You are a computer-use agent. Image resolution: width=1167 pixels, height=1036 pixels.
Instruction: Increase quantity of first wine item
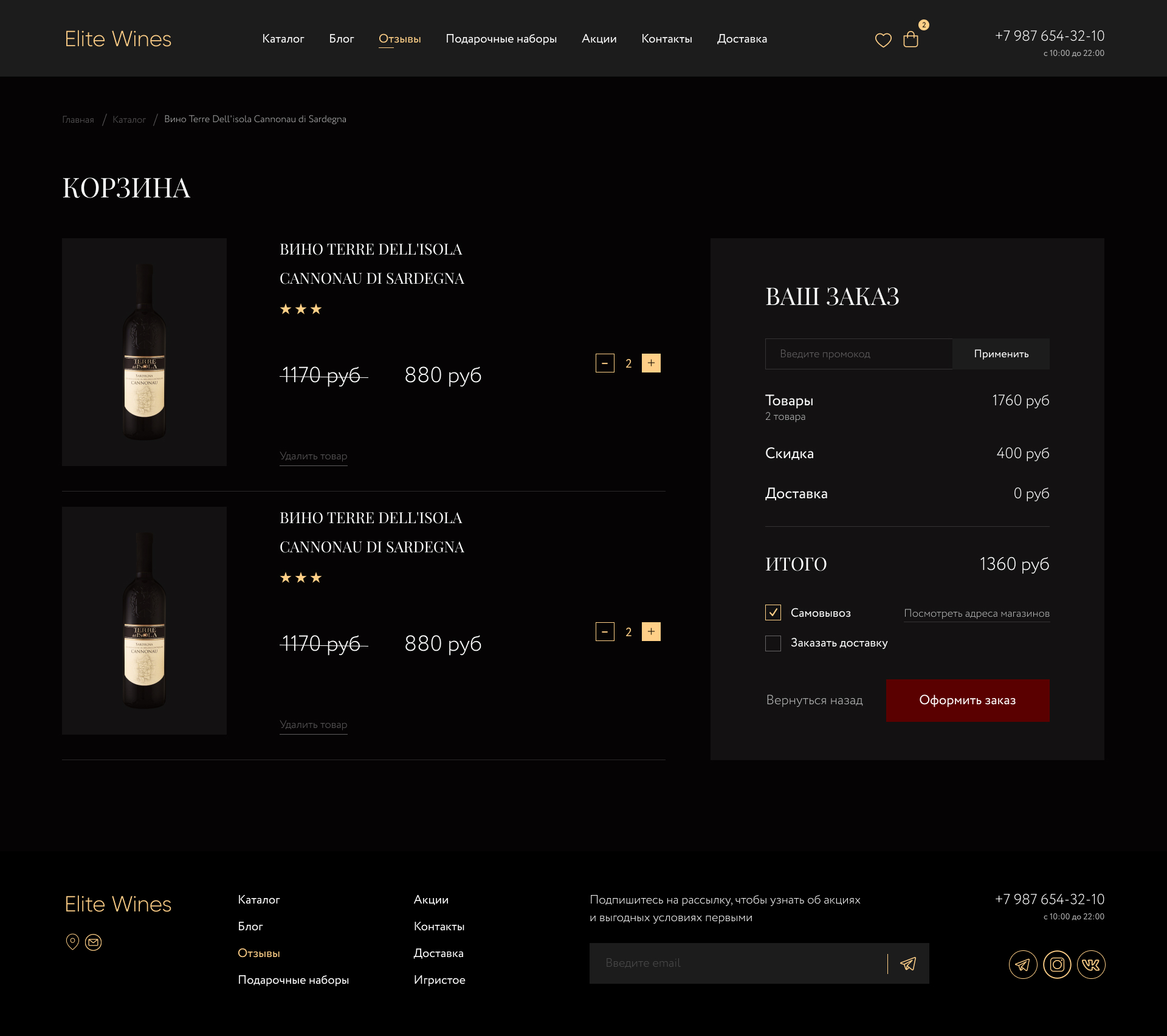click(x=651, y=363)
